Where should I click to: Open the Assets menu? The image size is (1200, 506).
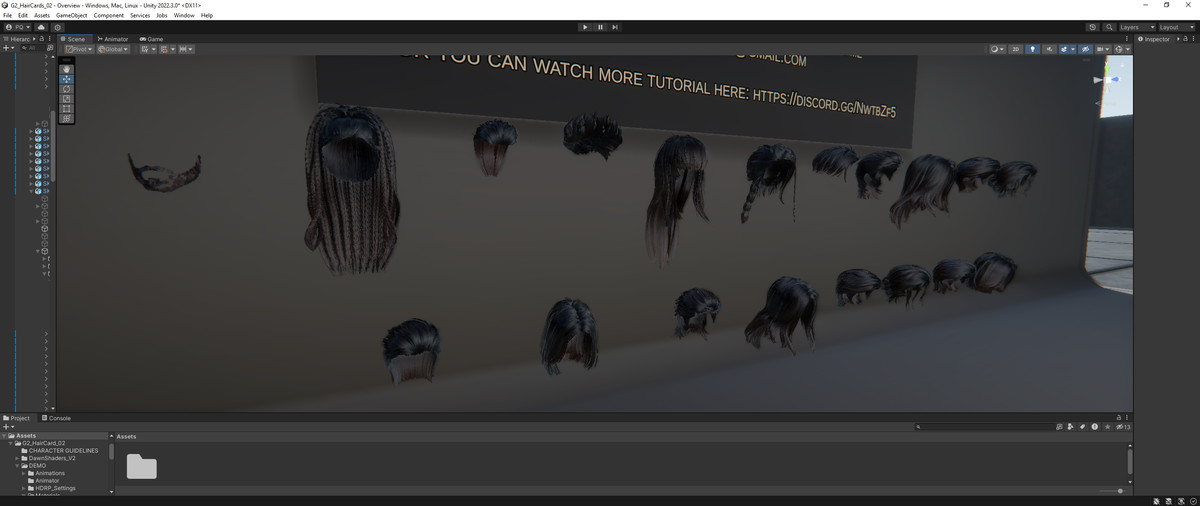[x=42, y=16]
